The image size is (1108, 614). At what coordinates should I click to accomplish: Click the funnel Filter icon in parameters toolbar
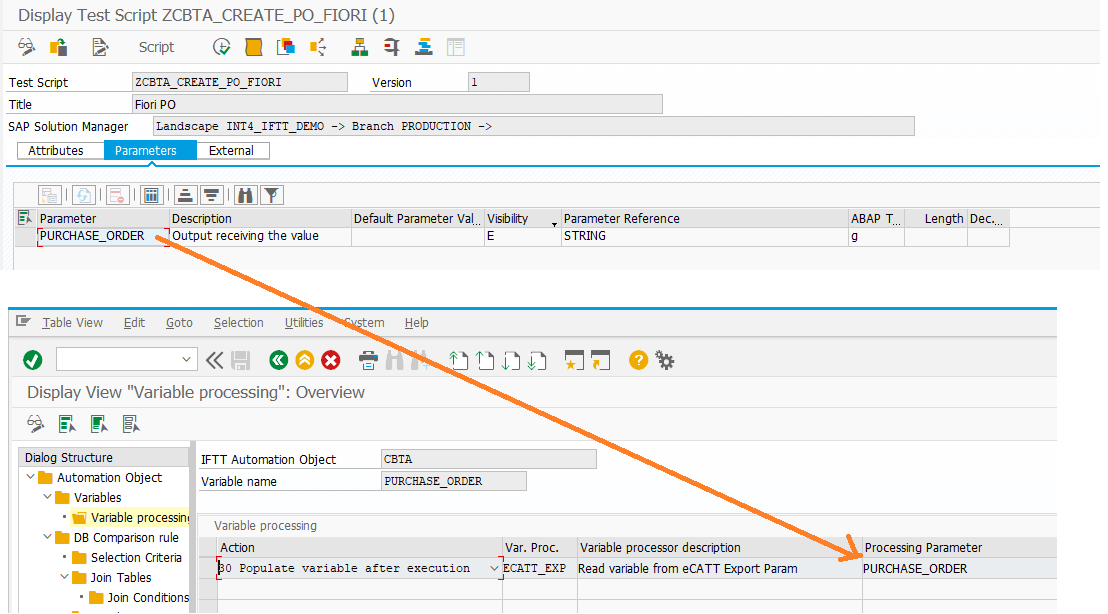click(271, 195)
